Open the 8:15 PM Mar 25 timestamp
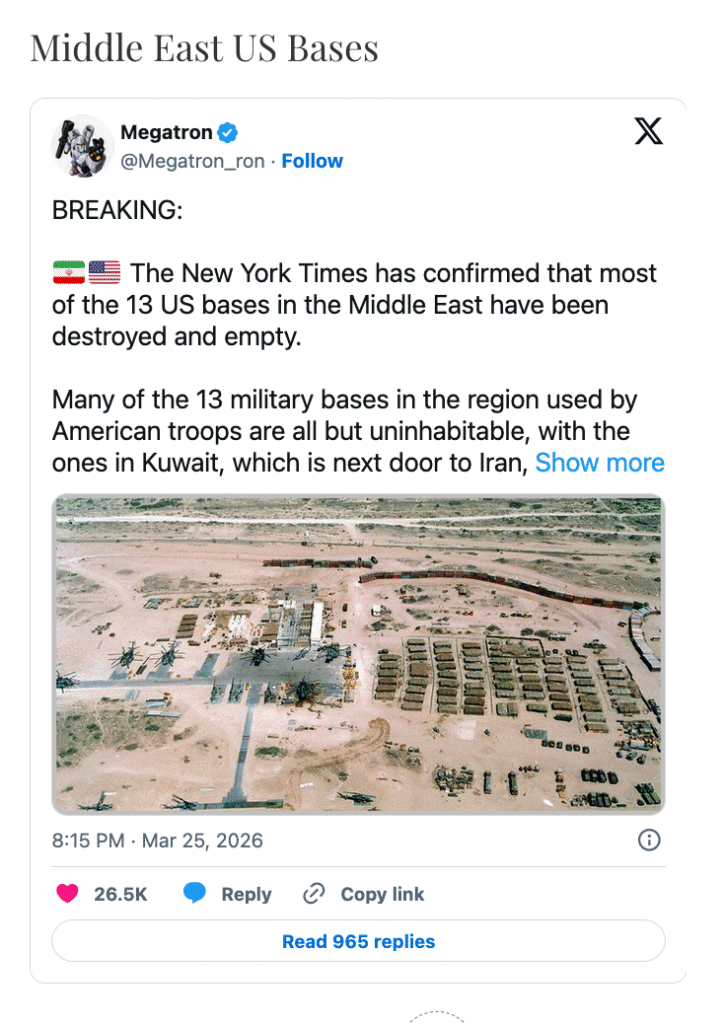Viewport: 724px width, 1024px height. click(157, 840)
